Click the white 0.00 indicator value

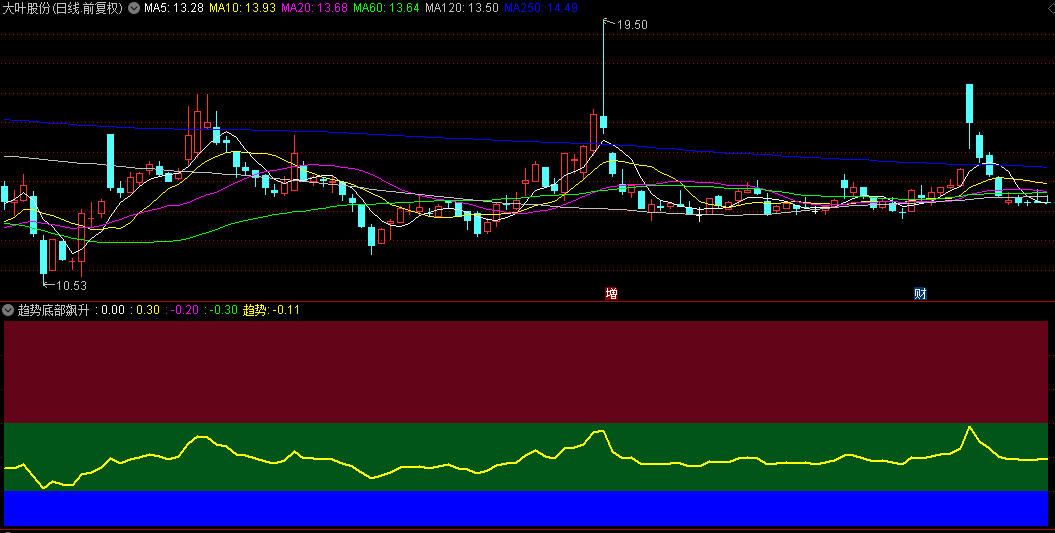(113, 310)
